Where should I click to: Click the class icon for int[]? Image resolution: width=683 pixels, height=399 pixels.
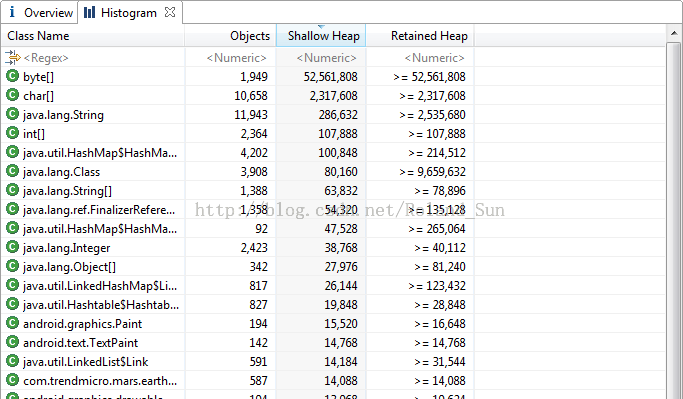pos(13,133)
